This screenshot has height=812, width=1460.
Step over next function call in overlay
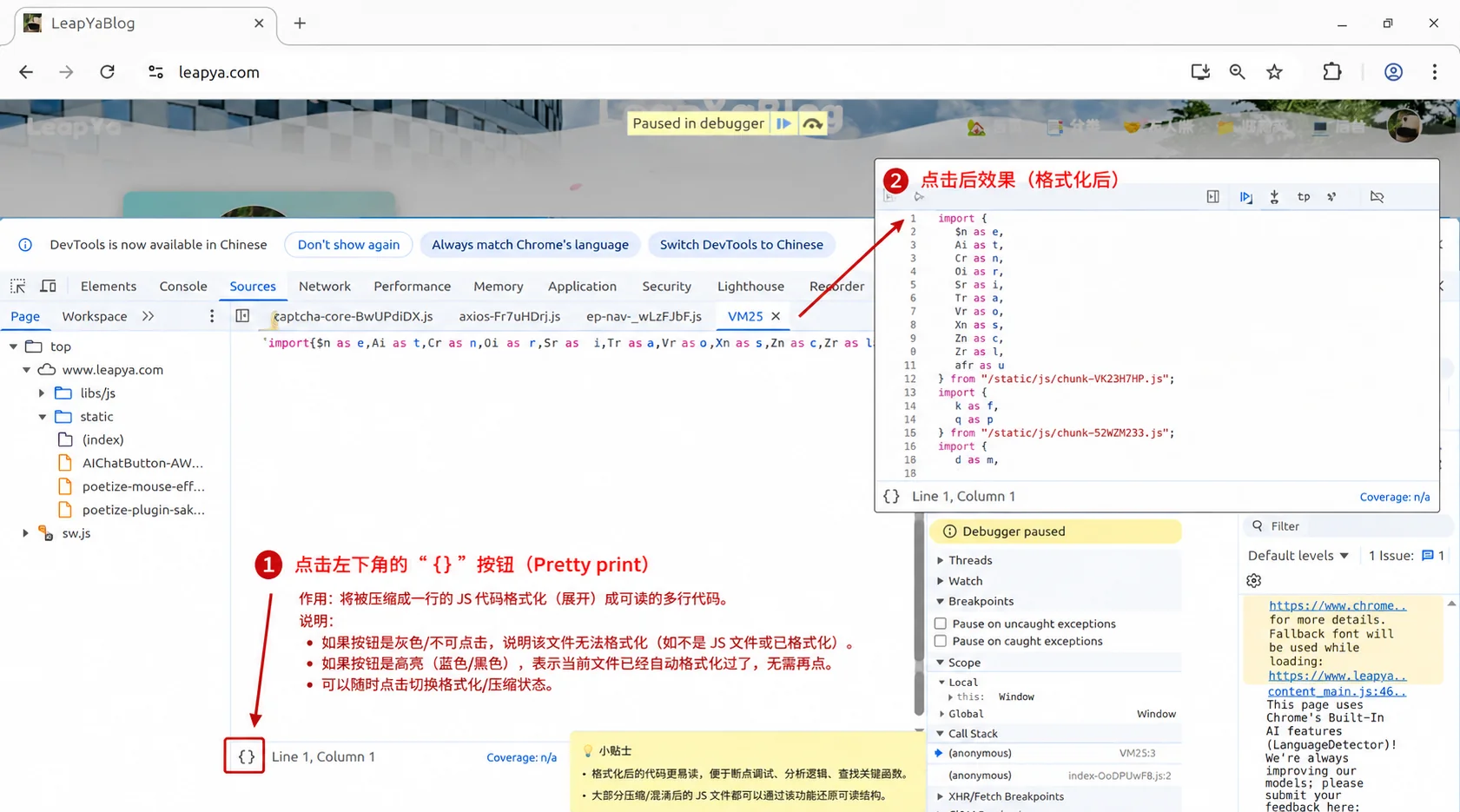pos(812,123)
